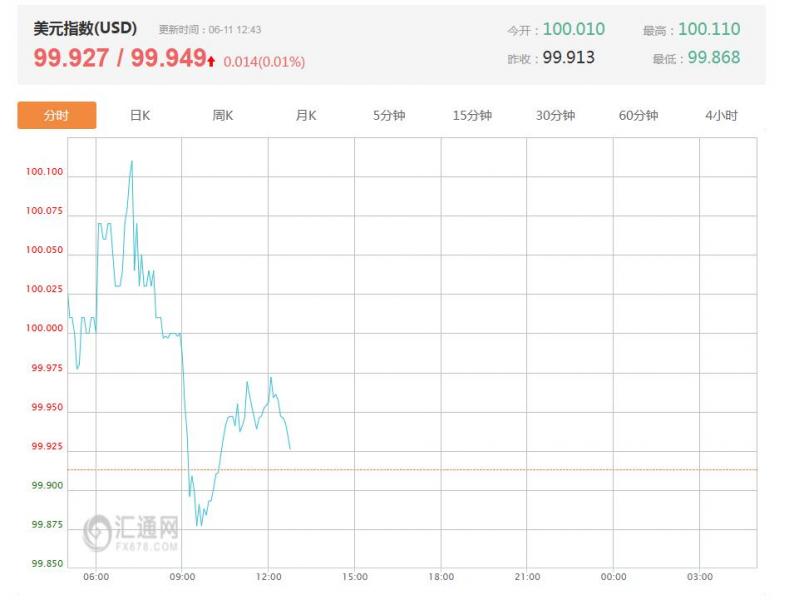Click the 汇通网 watermark logo

pyautogui.click(x=131, y=533)
